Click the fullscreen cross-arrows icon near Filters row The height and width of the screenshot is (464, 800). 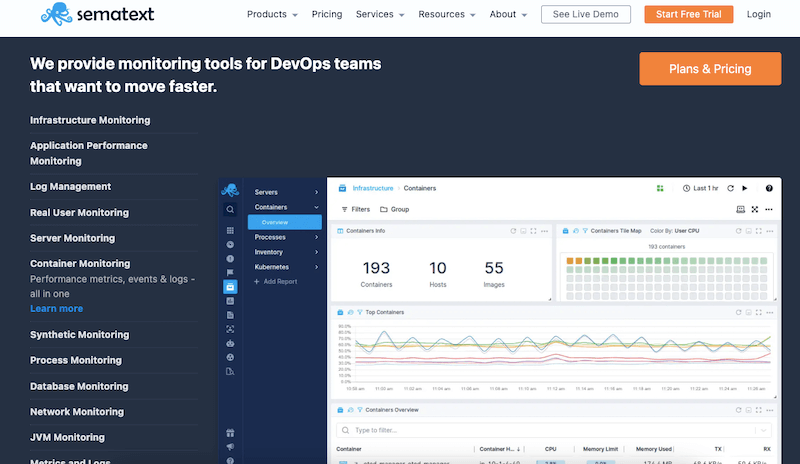point(755,209)
